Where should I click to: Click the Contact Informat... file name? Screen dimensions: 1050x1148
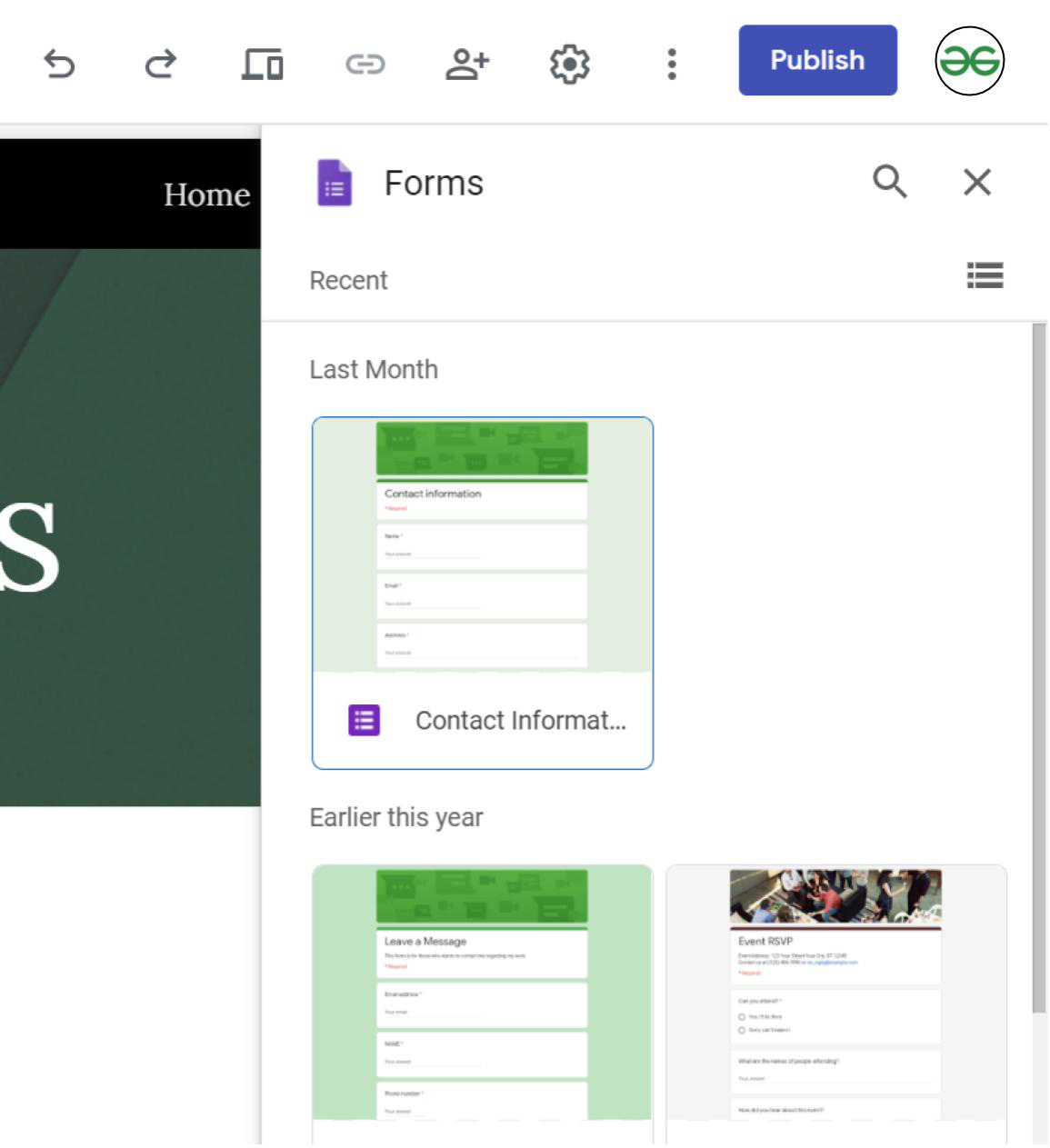pyautogui.click(x=521, y=721)
